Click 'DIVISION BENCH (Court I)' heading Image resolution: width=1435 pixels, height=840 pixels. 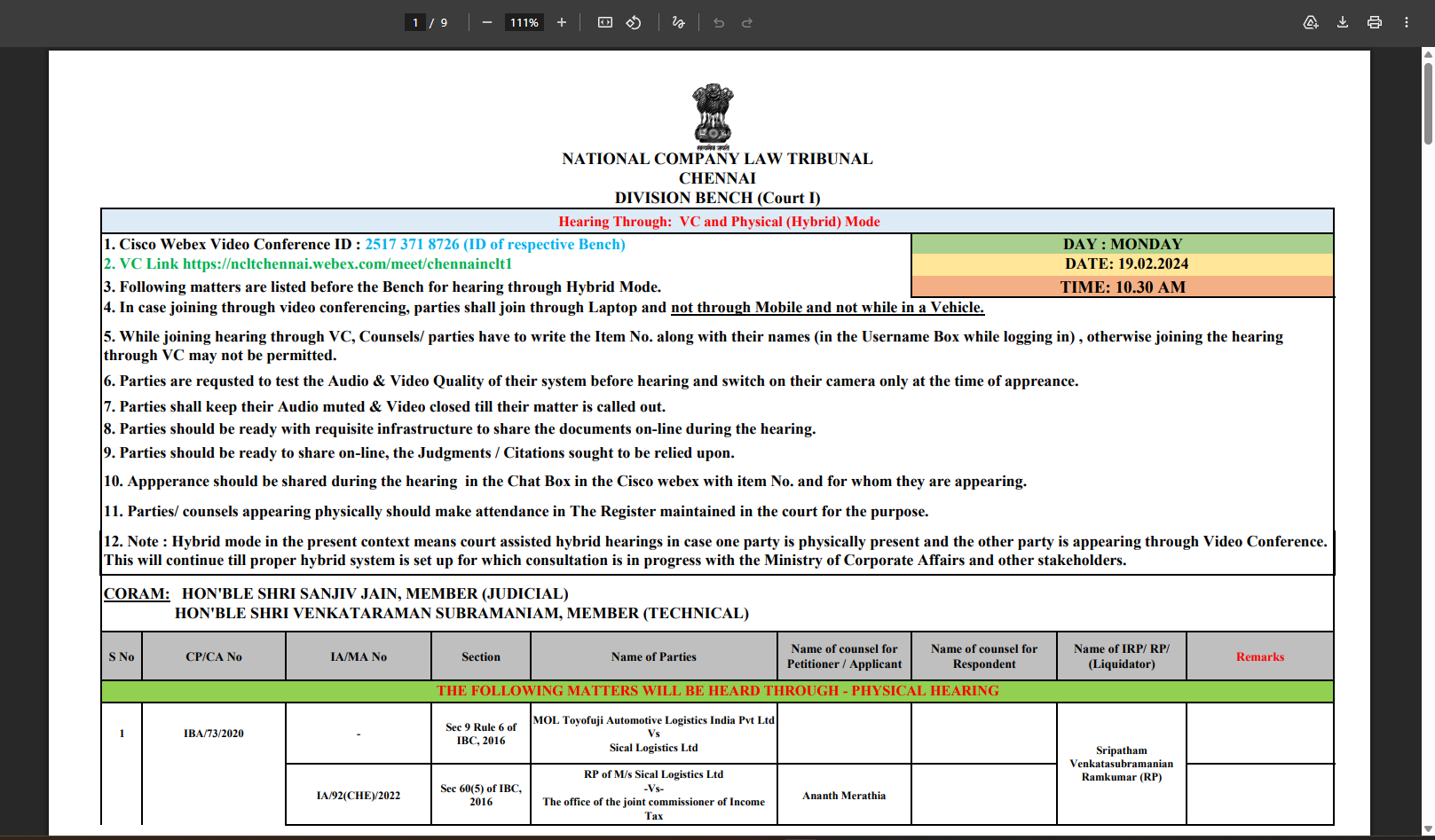[717, 198]
